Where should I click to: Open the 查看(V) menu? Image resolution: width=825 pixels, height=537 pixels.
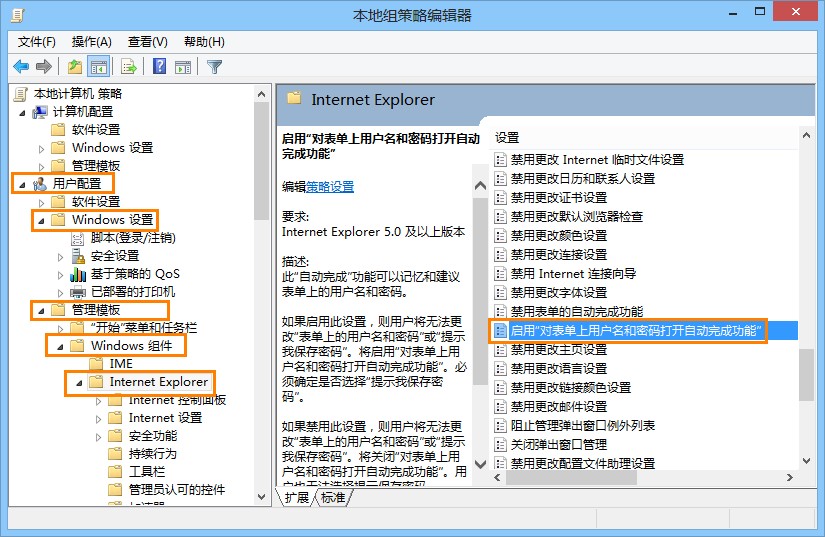click(x=147, y=42)
